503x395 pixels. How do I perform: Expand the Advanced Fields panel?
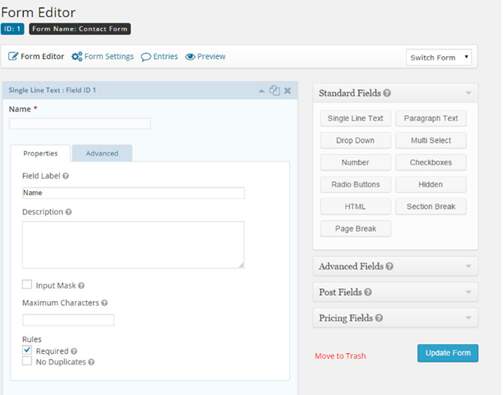point(395,266)
